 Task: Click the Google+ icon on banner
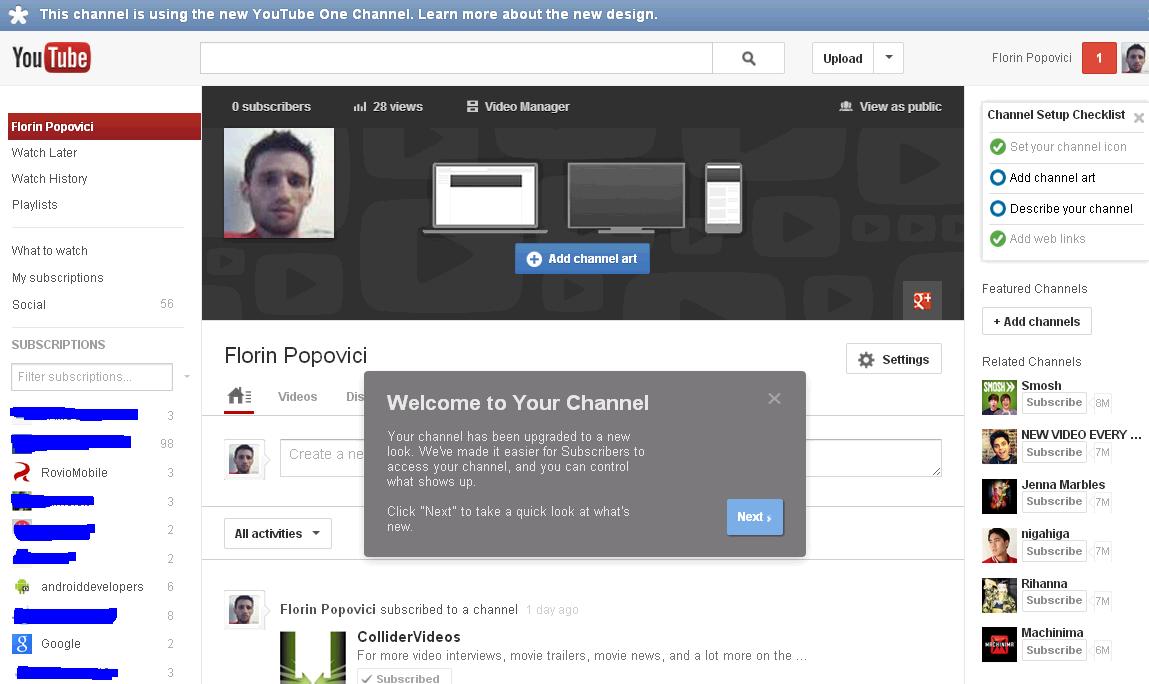coord(922,300)
